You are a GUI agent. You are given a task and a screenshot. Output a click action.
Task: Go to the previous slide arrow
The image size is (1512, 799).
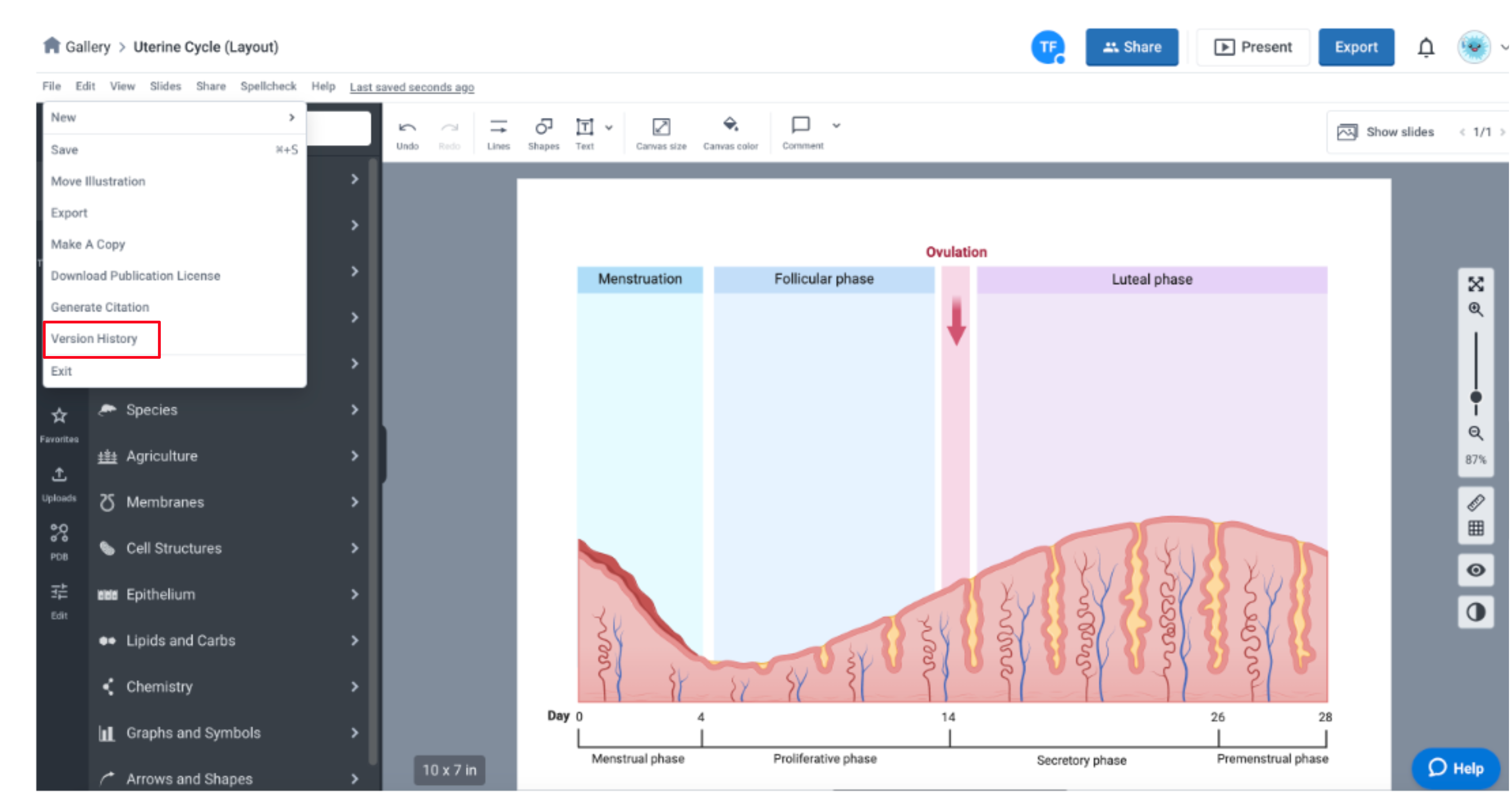1462,132
